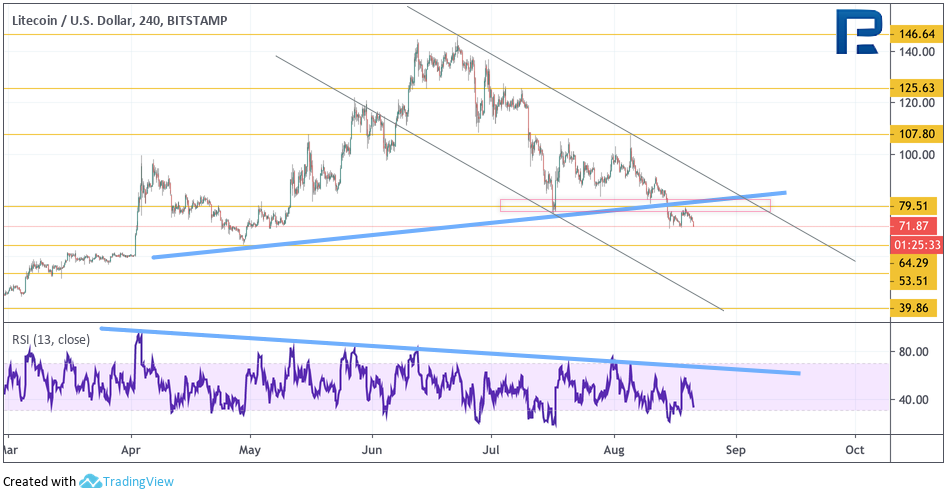Click the blue ascending trendline on price chart
This screenshot has height=499, width=948.
pyautogui.click(x=469, y=225)
